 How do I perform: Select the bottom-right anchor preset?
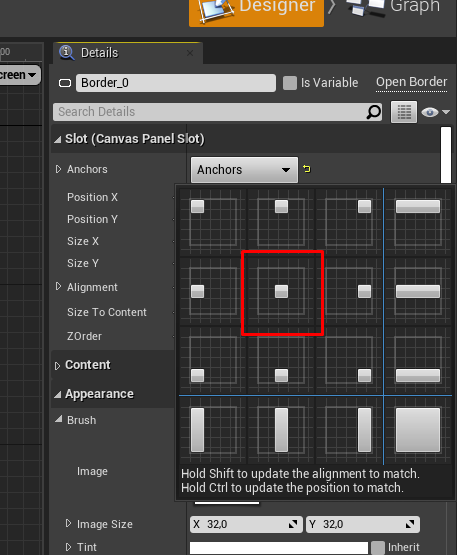click(x=349, y=360)
